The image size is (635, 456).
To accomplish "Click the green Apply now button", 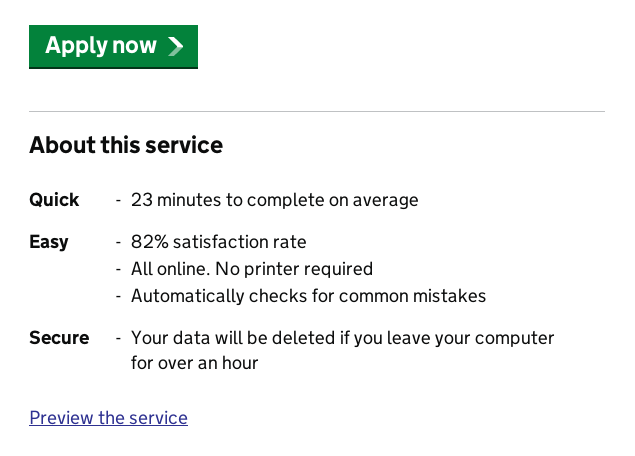I will [113, 47].
